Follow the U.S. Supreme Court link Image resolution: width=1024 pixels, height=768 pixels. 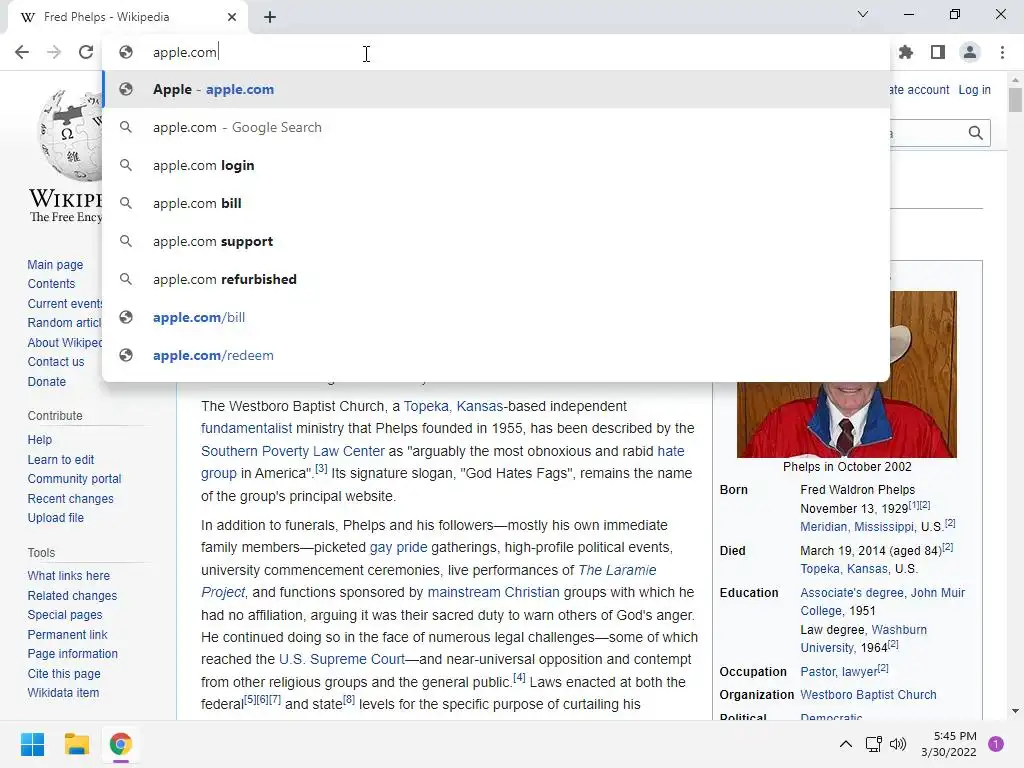tap(342, 660)
